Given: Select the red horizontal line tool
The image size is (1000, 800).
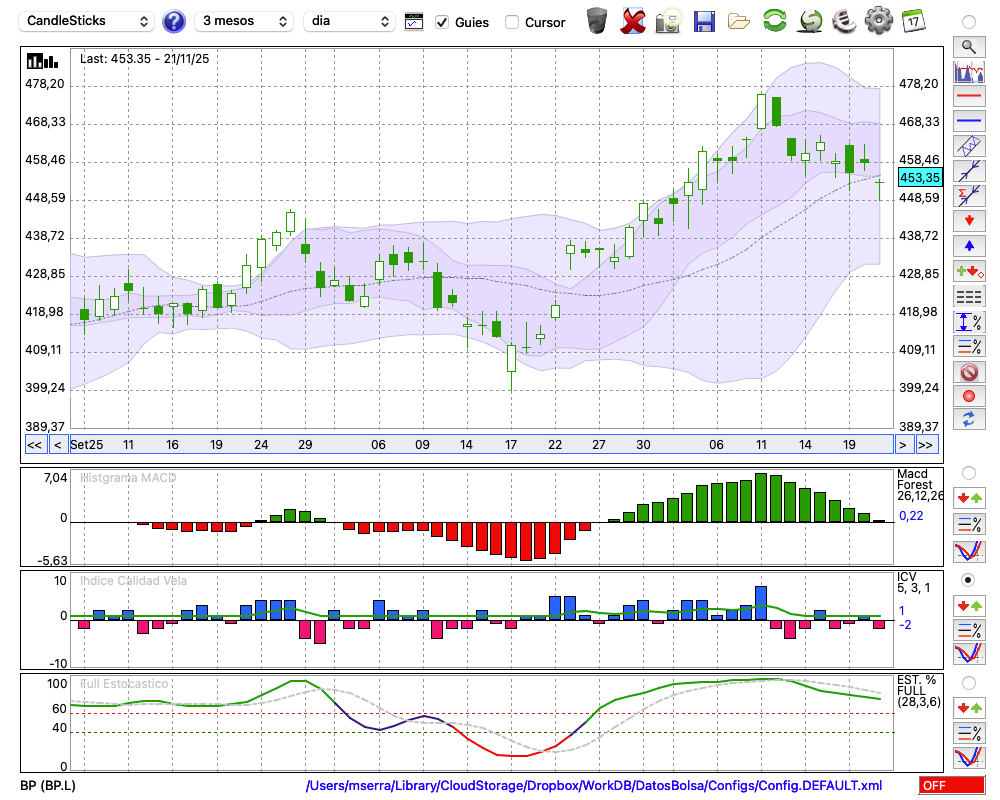Looking at the screenshot, I should click(x=969, y=96).
